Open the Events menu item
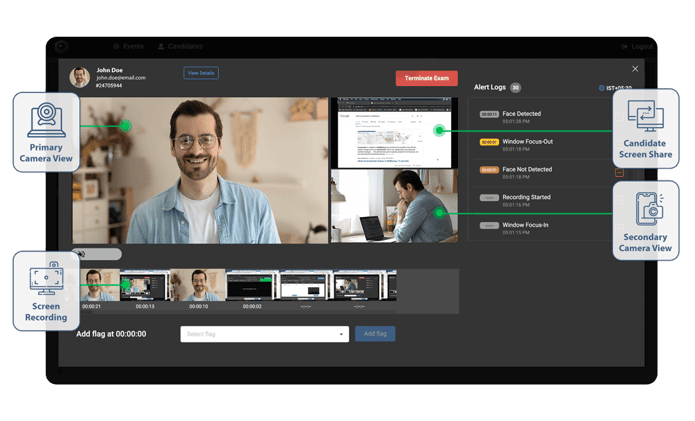This screenshot has width=695, height=421. pyautogui.click(x=129, y=46)
